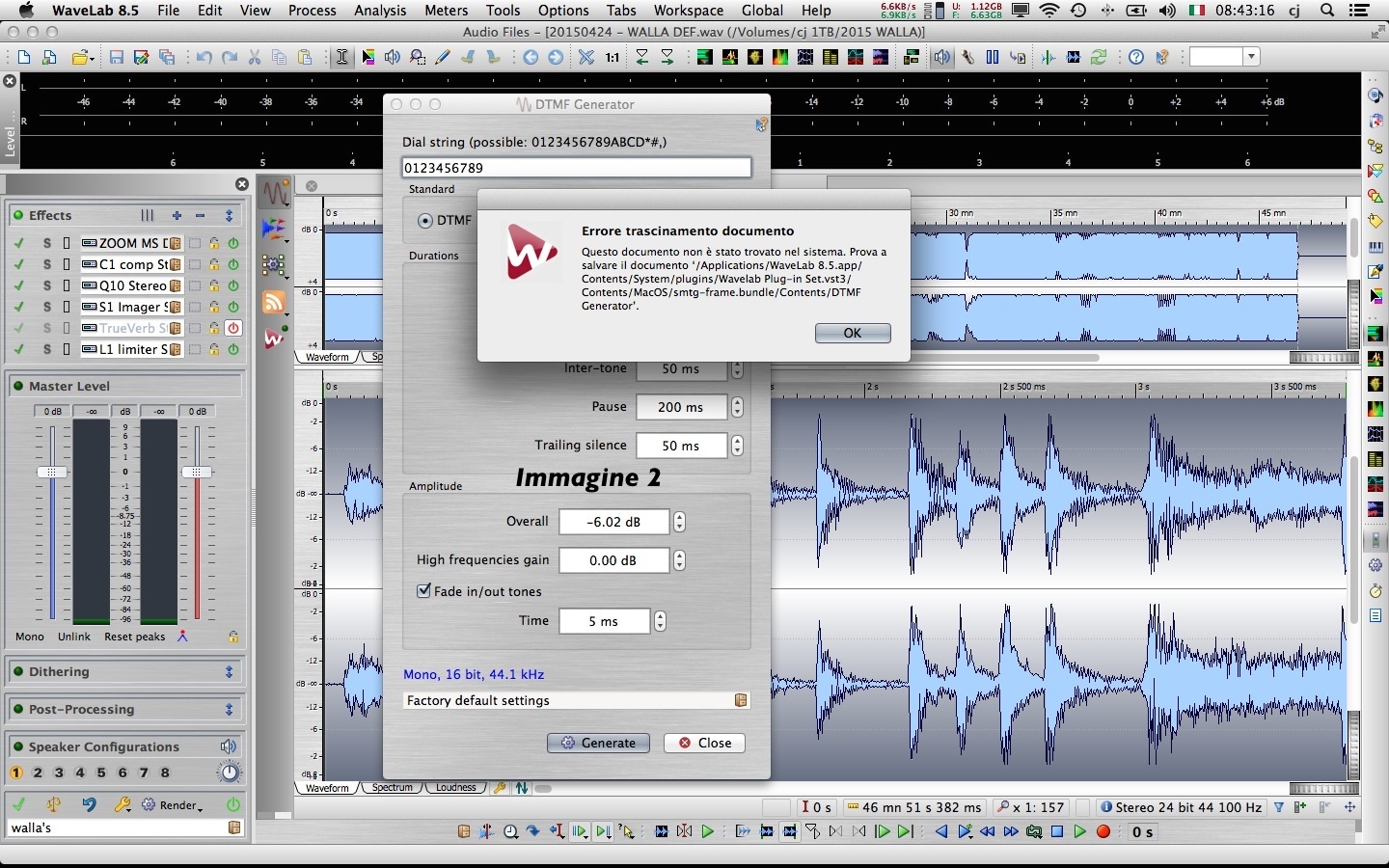
Task: Select the DTMF standard radio button
Action: (425, 221)
